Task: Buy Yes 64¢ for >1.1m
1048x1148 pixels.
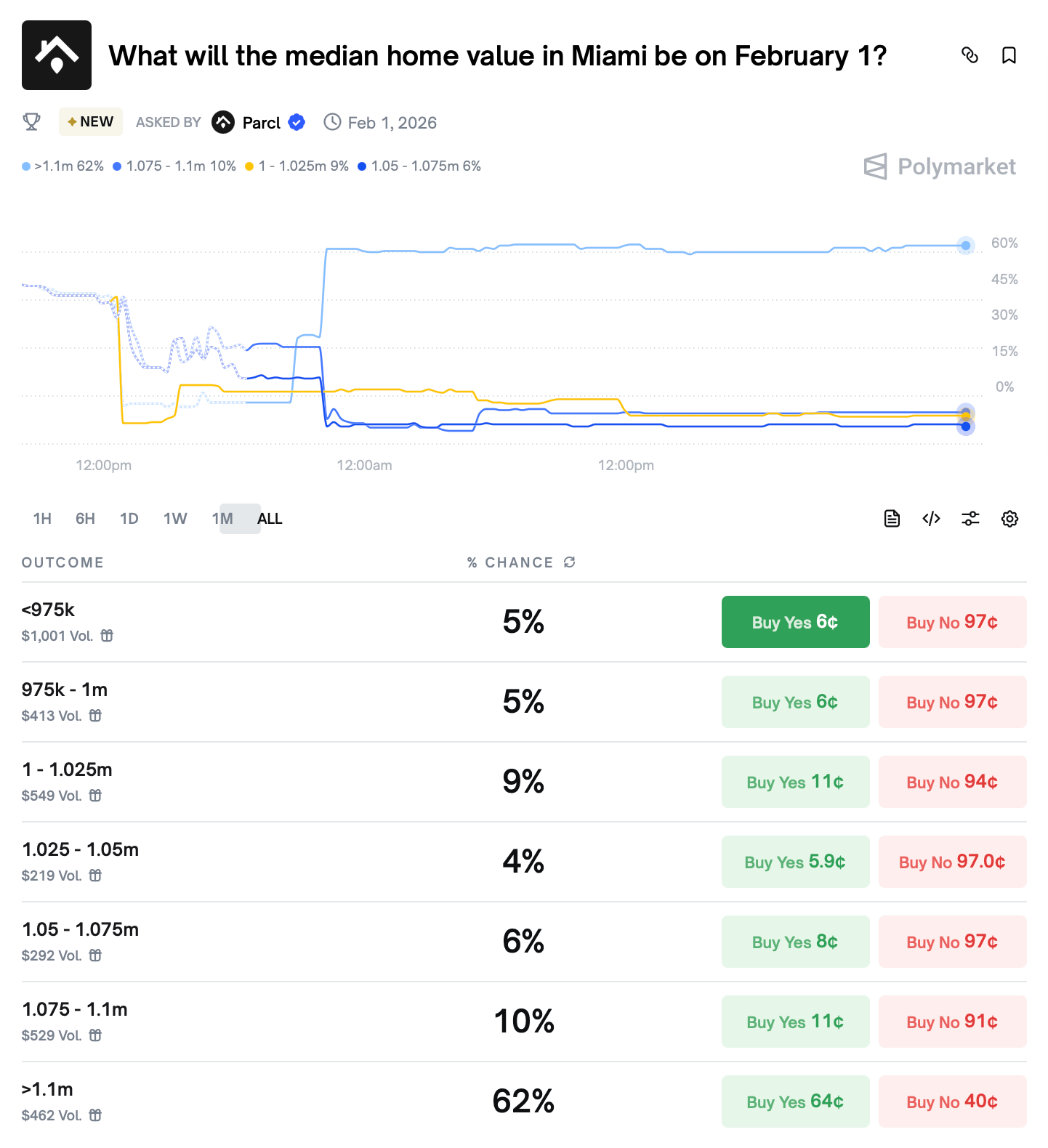Action: [795, 1101]
